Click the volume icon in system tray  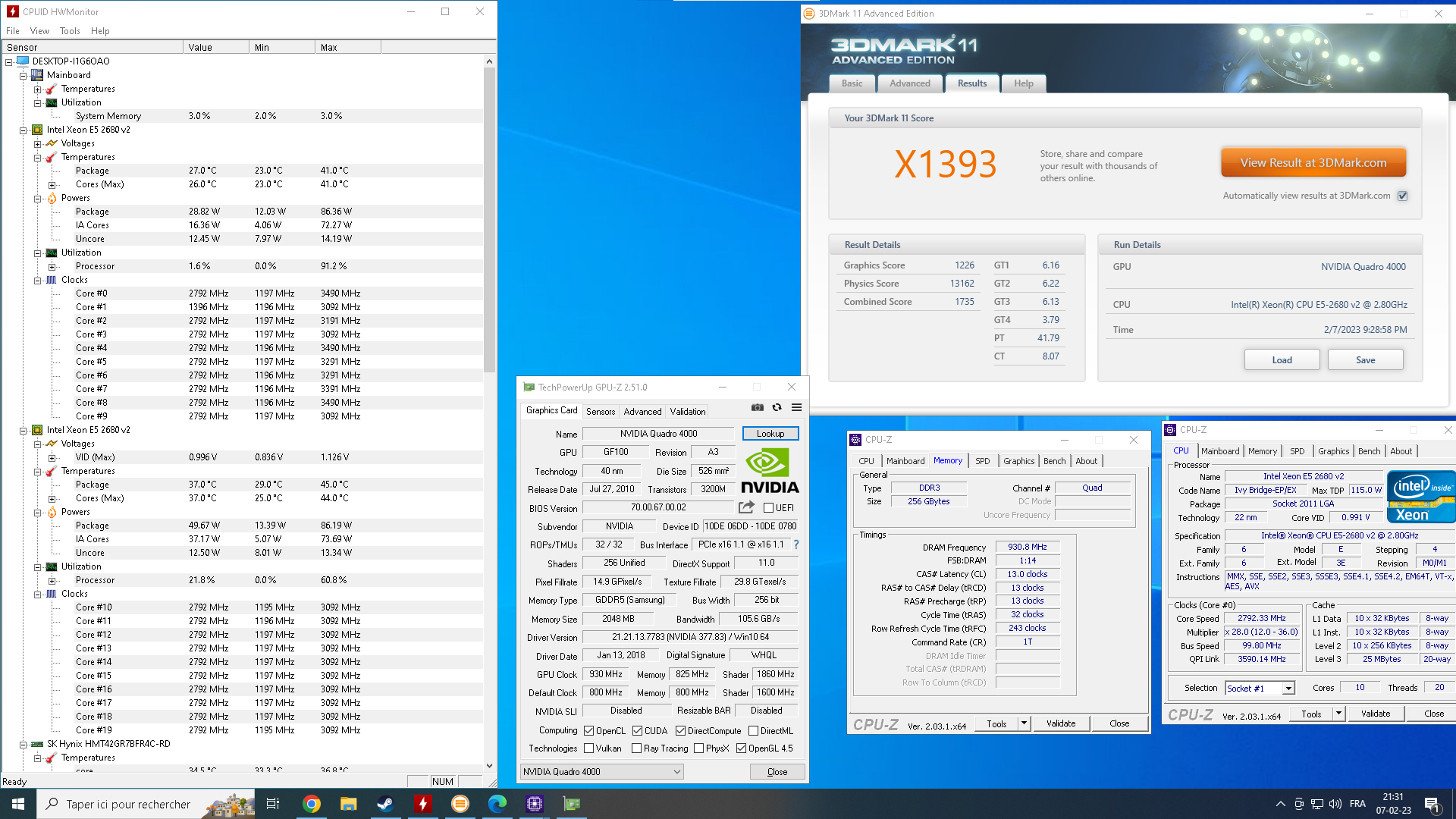(x=1335, y=804)
